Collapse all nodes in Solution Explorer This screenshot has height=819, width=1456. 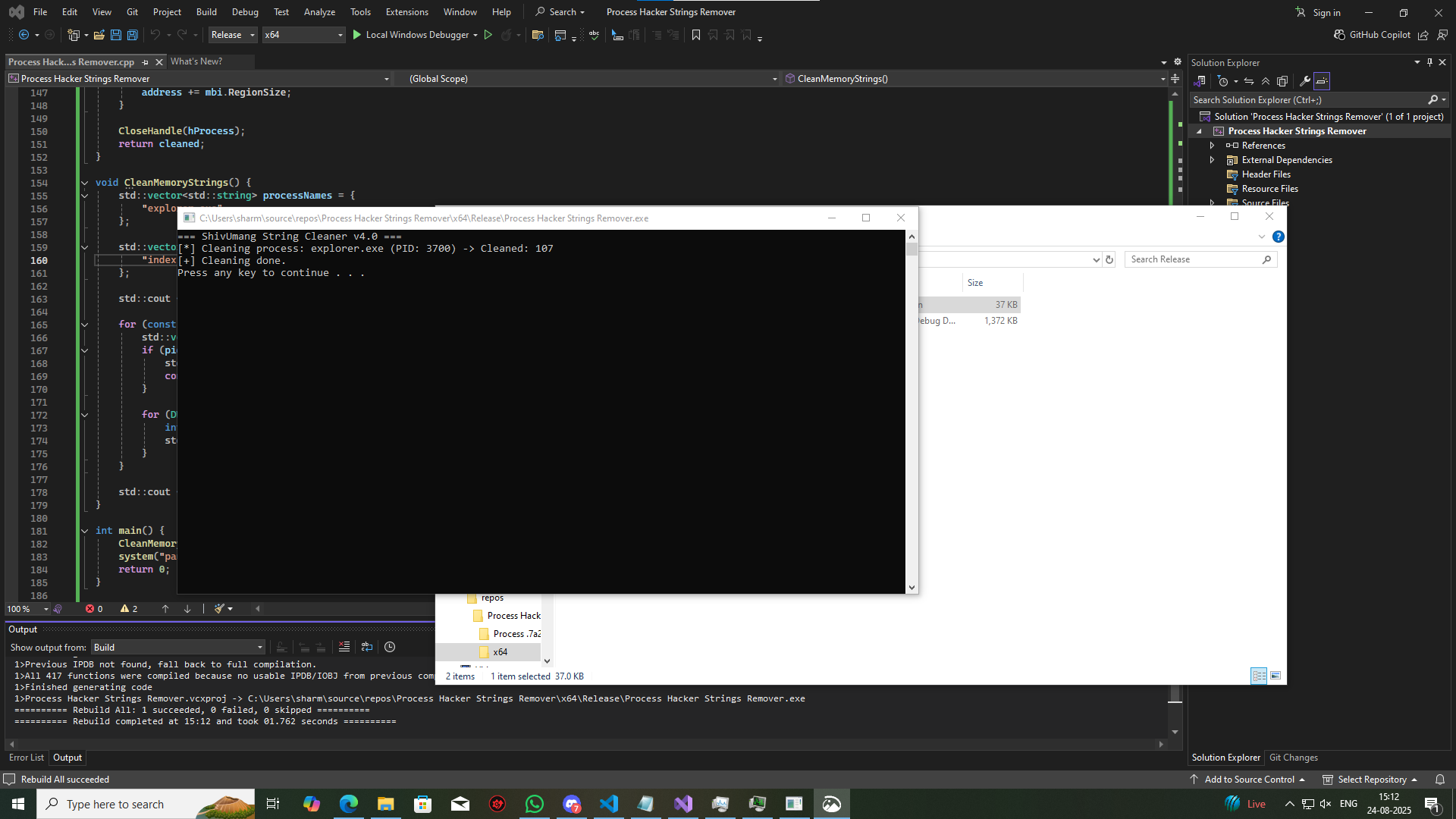click(x=1265, y=80)
